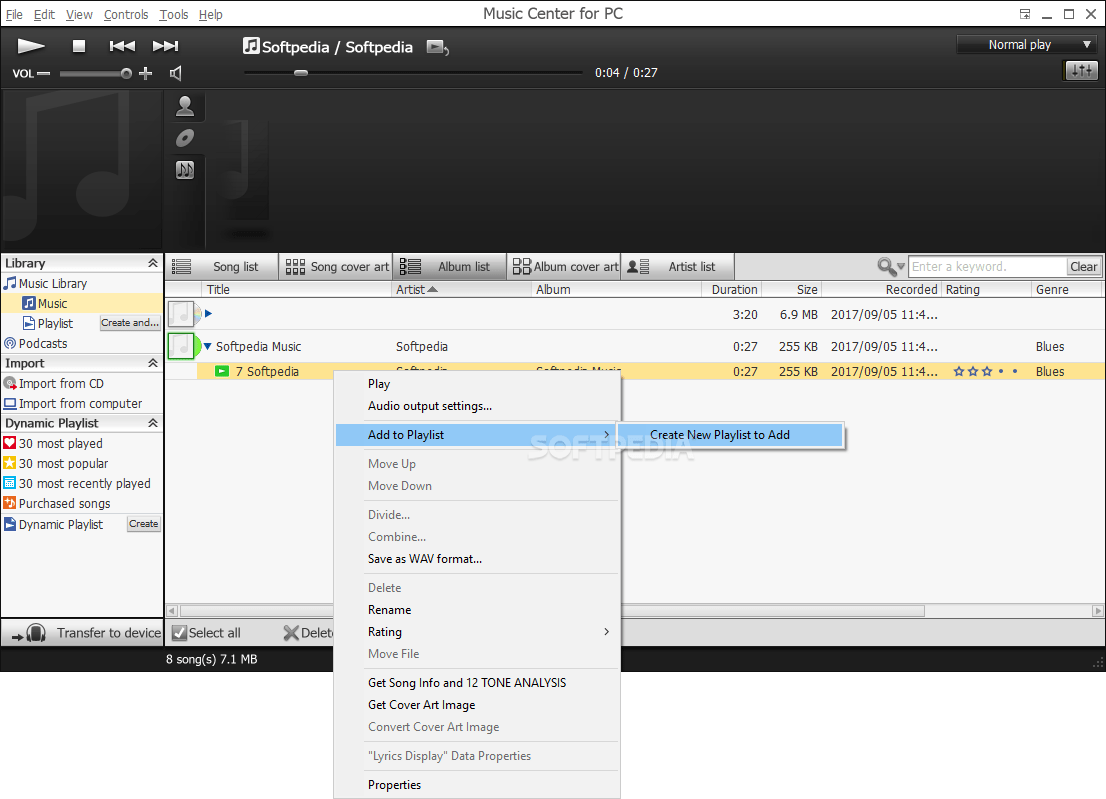Click Create next to Dynamic Playlist
Viewport: 1106px width, 799px height.
[143, 523]
